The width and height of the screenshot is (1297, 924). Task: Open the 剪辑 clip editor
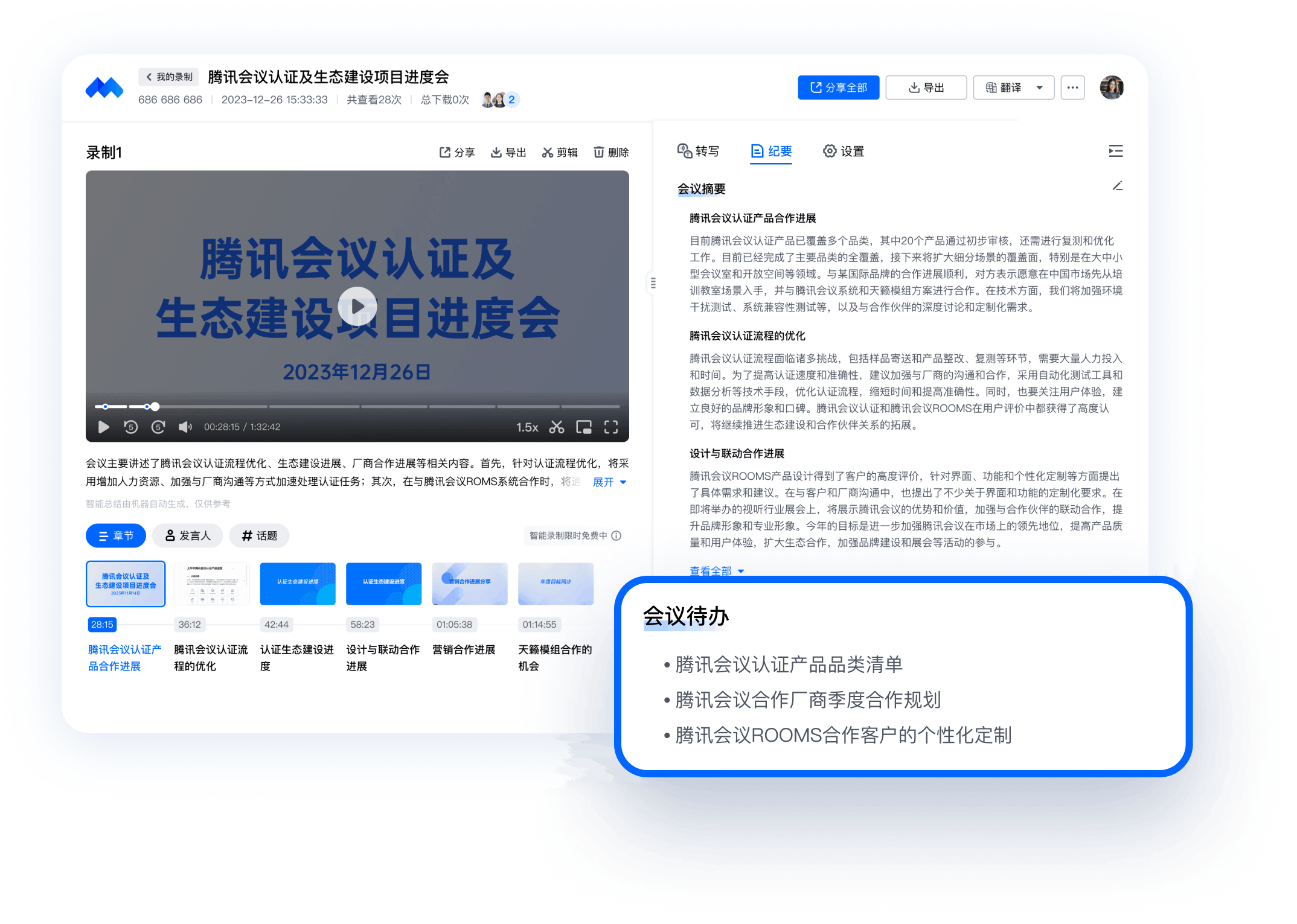pos(560,152)
